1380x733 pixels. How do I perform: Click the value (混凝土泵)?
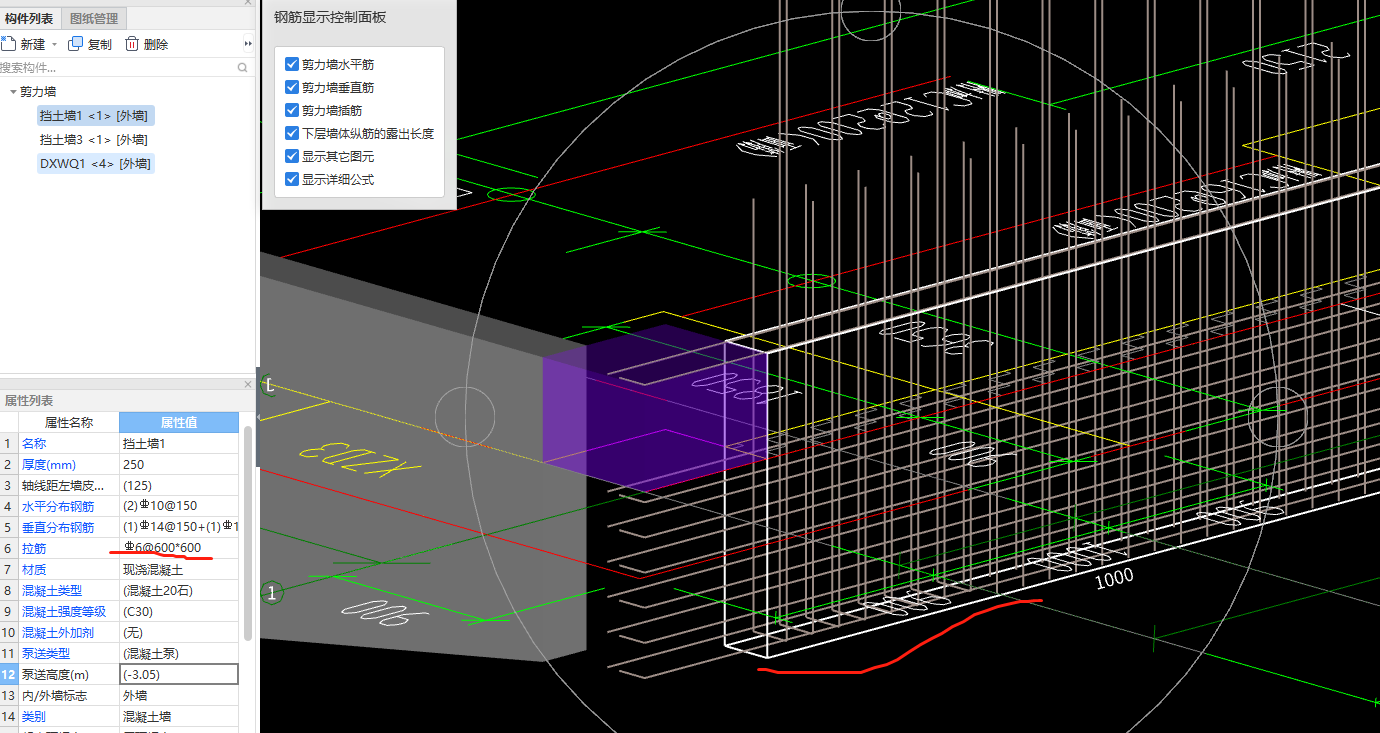pyautogui.click(x=179, y=654)
